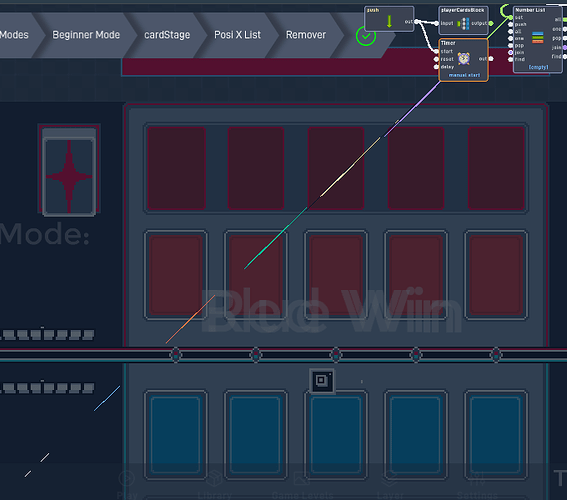
Task: Click the star card sprite beside the board
Action: coord(69,171)
